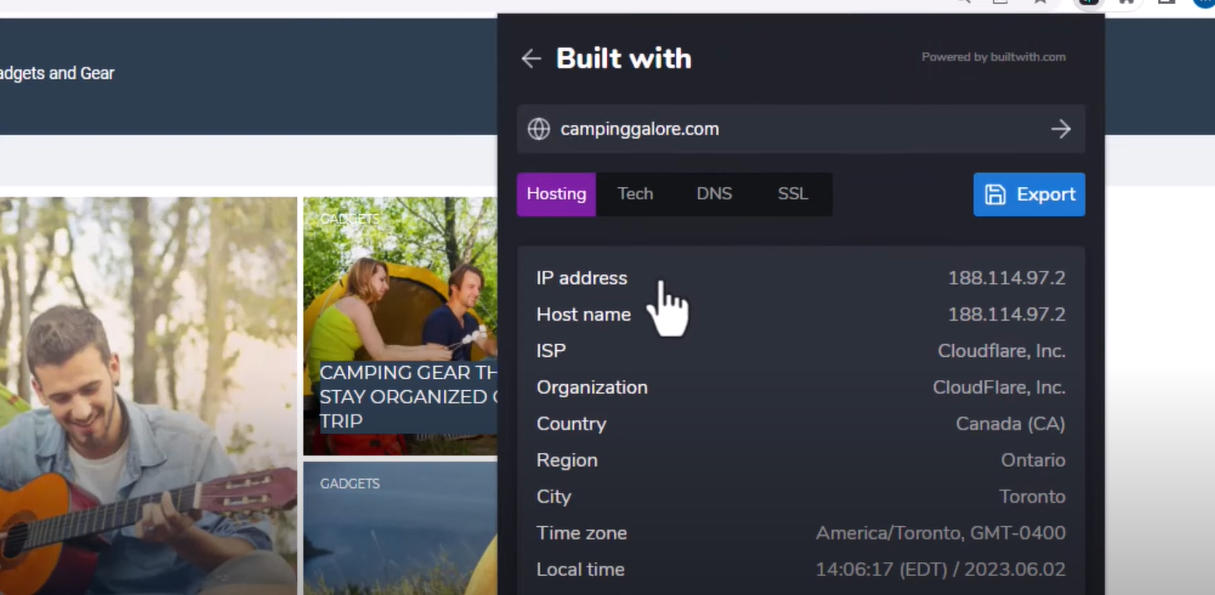This screenshot has height=595, width=1215.
Task: Click the IP address label
Action: (582, 278)
